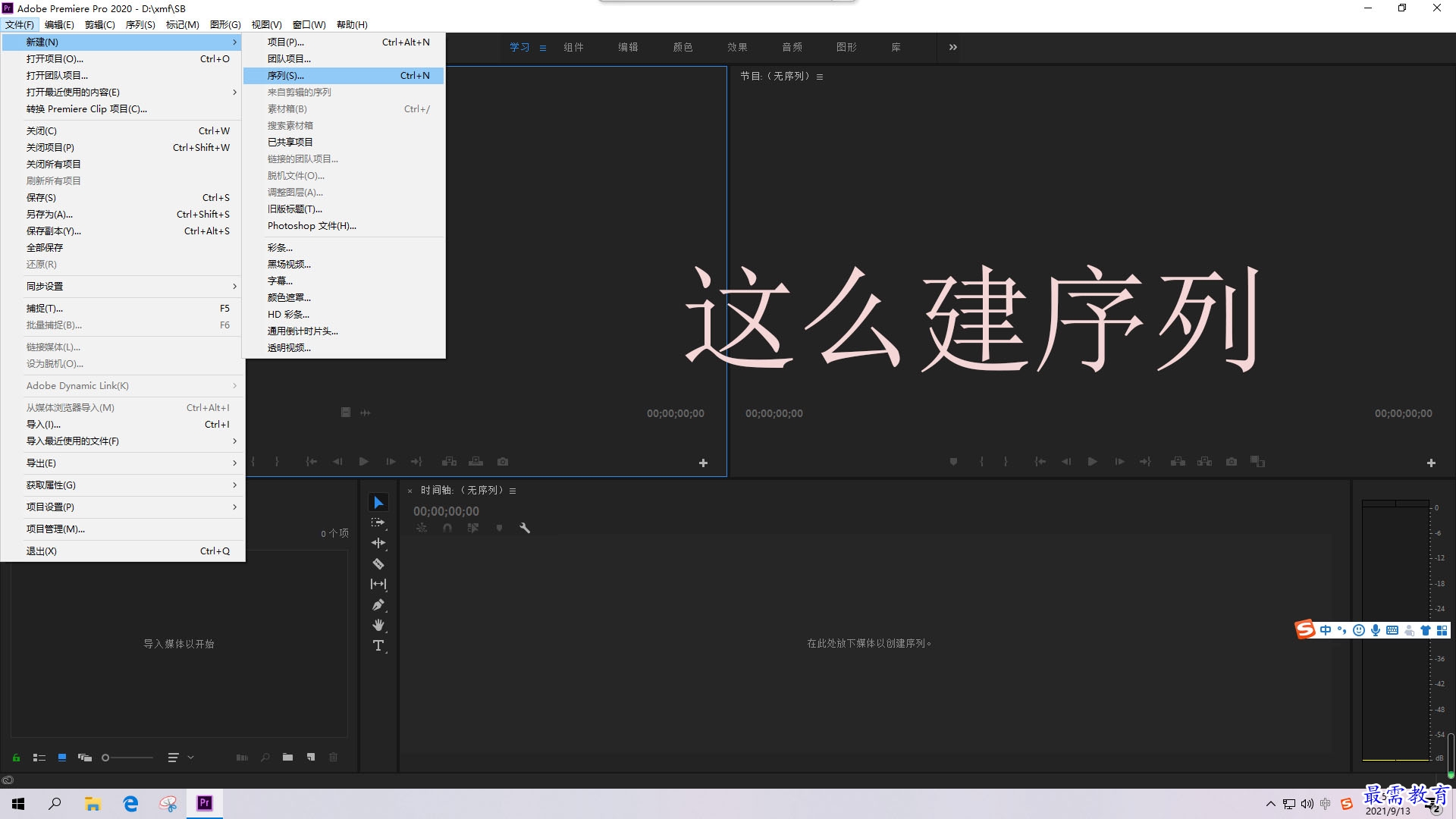Viewport: 1456px width, 819px height.
Task: Click Insert in the Source monitor
Action: (x=449, y=462)
